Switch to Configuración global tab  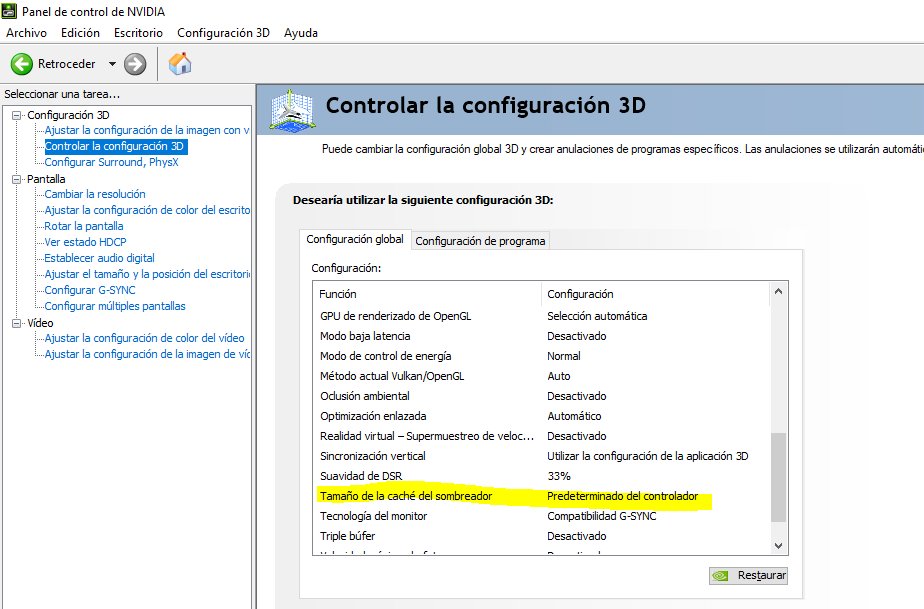point(355,239)
